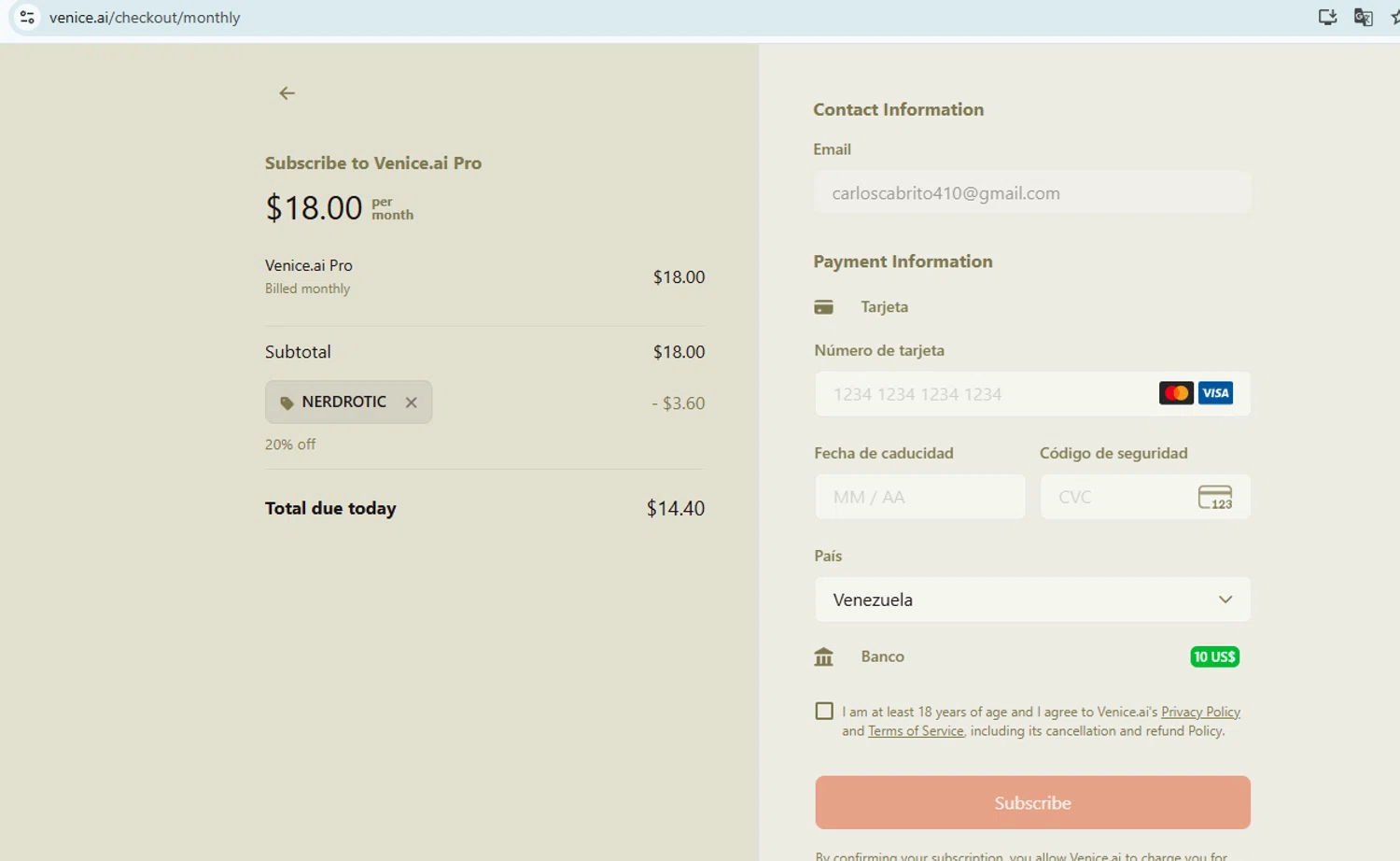Click the CVC card hint icon
The width and height of the screenshot is (1400, 861).
[1215, 497]
